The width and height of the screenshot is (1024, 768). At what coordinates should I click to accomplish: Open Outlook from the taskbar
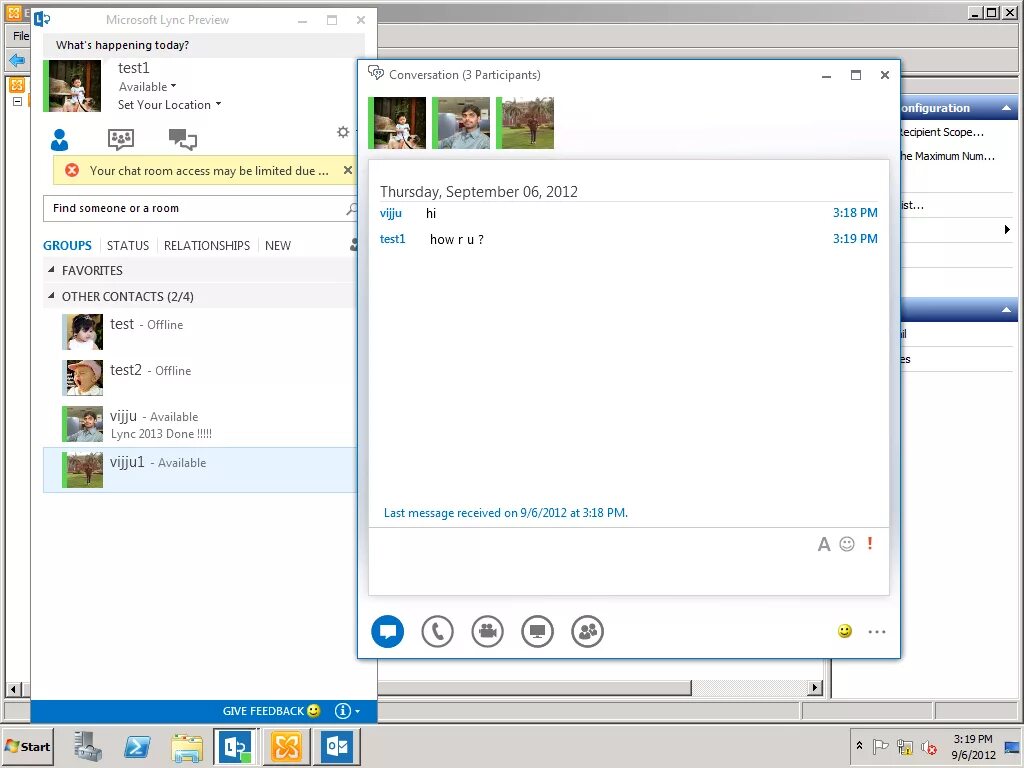click(337, 746)
